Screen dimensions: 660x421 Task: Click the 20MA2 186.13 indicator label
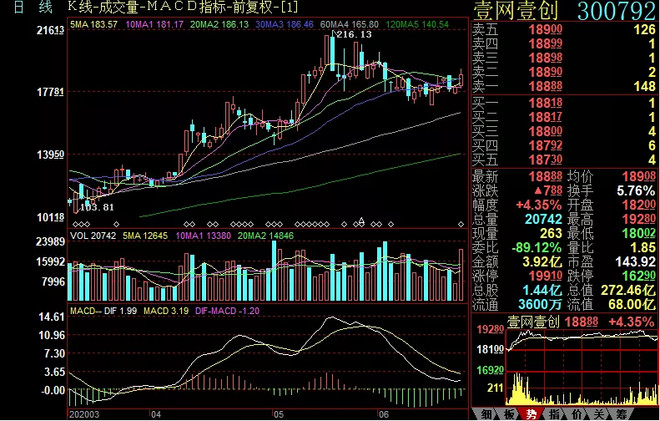pos(219,25)
